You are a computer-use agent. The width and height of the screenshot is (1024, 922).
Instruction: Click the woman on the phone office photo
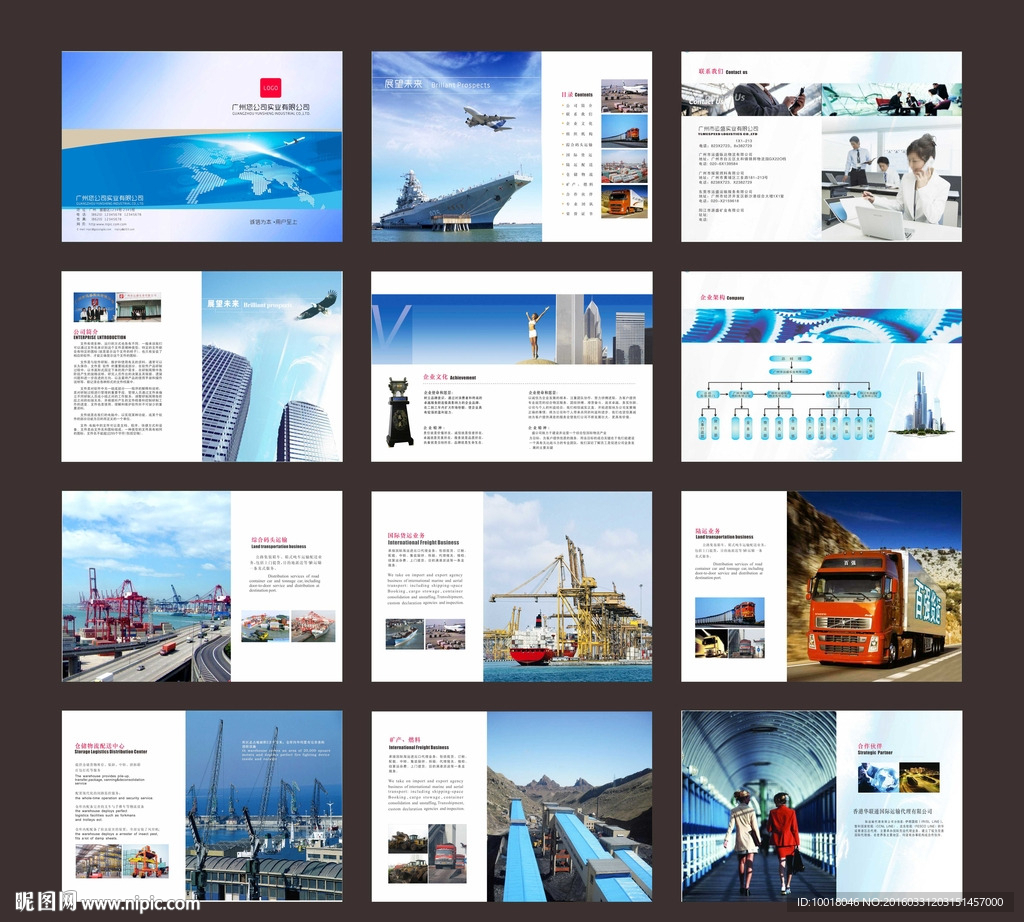[x=891, y=180]
